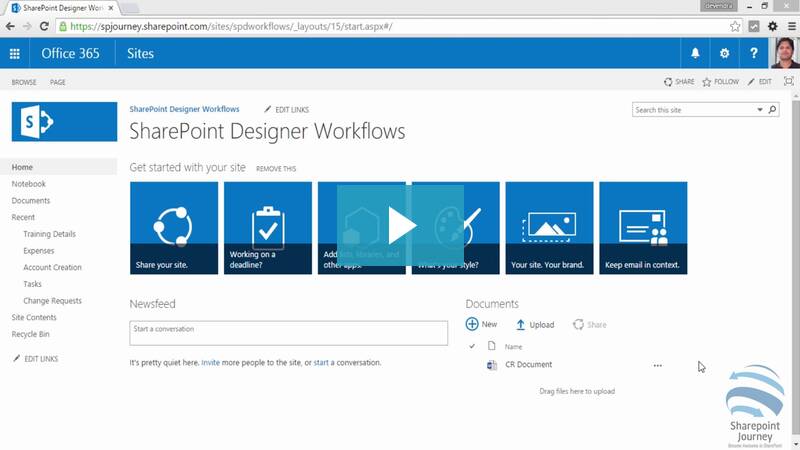
Task: Click the Share your site tile
Action: pyautogui.click(x=174, y=228)
